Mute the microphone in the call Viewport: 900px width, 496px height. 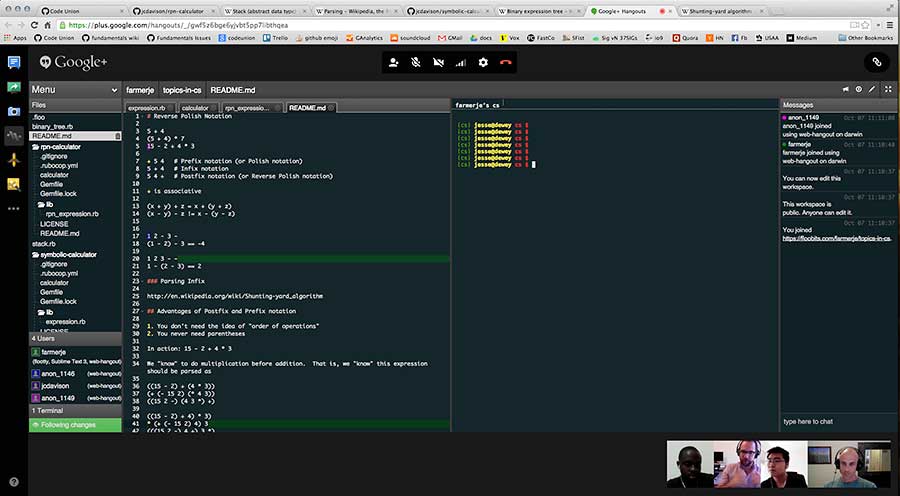415,62
